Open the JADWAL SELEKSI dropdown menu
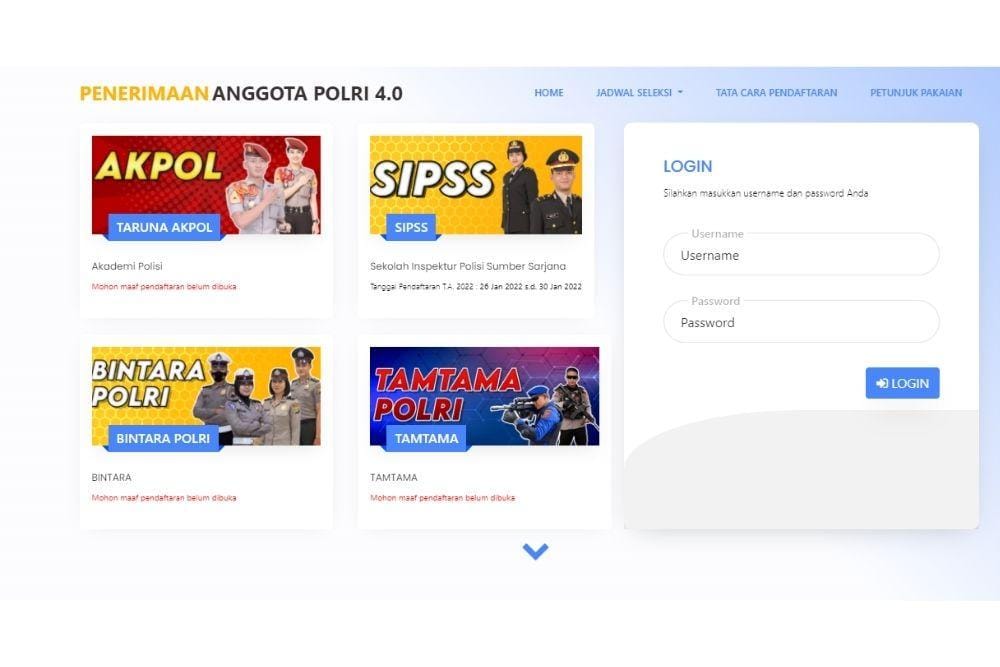Screen dimensions: 1000x667 tap(639, 93)
